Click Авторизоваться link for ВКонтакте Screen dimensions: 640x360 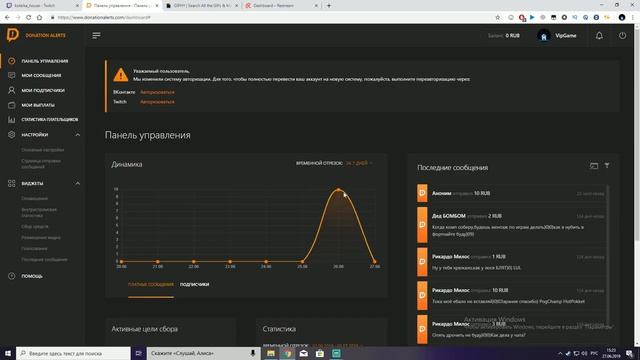pos(157,92)
